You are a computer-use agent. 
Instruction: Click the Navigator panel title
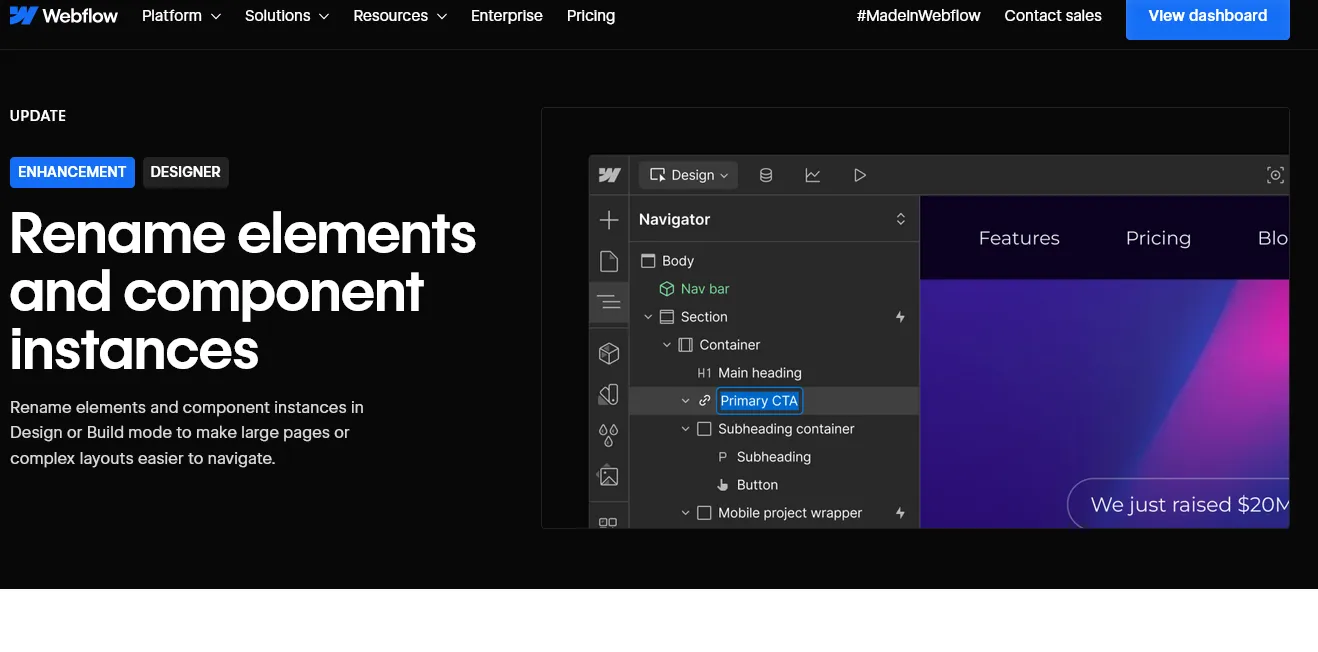[x=674, y=219]
